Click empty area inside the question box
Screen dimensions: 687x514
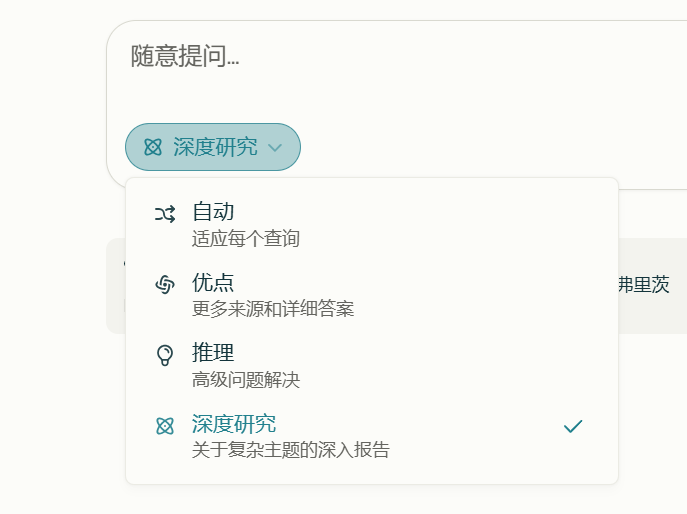(438, 92)
